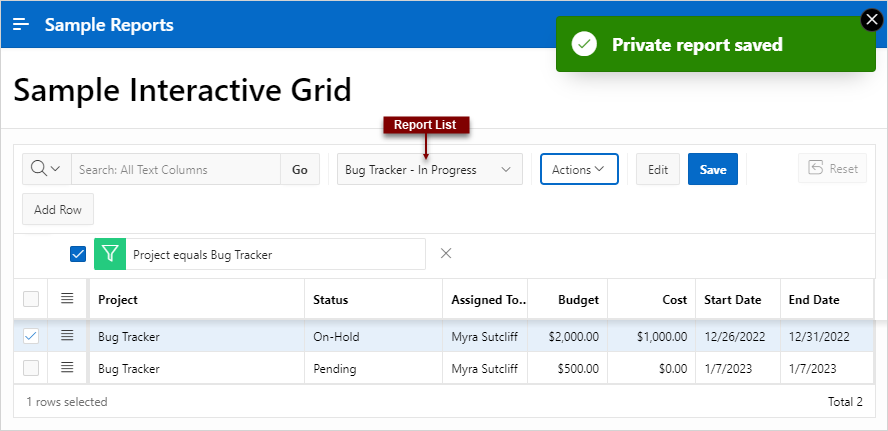Click the 12/26/2022 start date cell
This screenshot has height=431, width=888.
[x=738, y=336]
